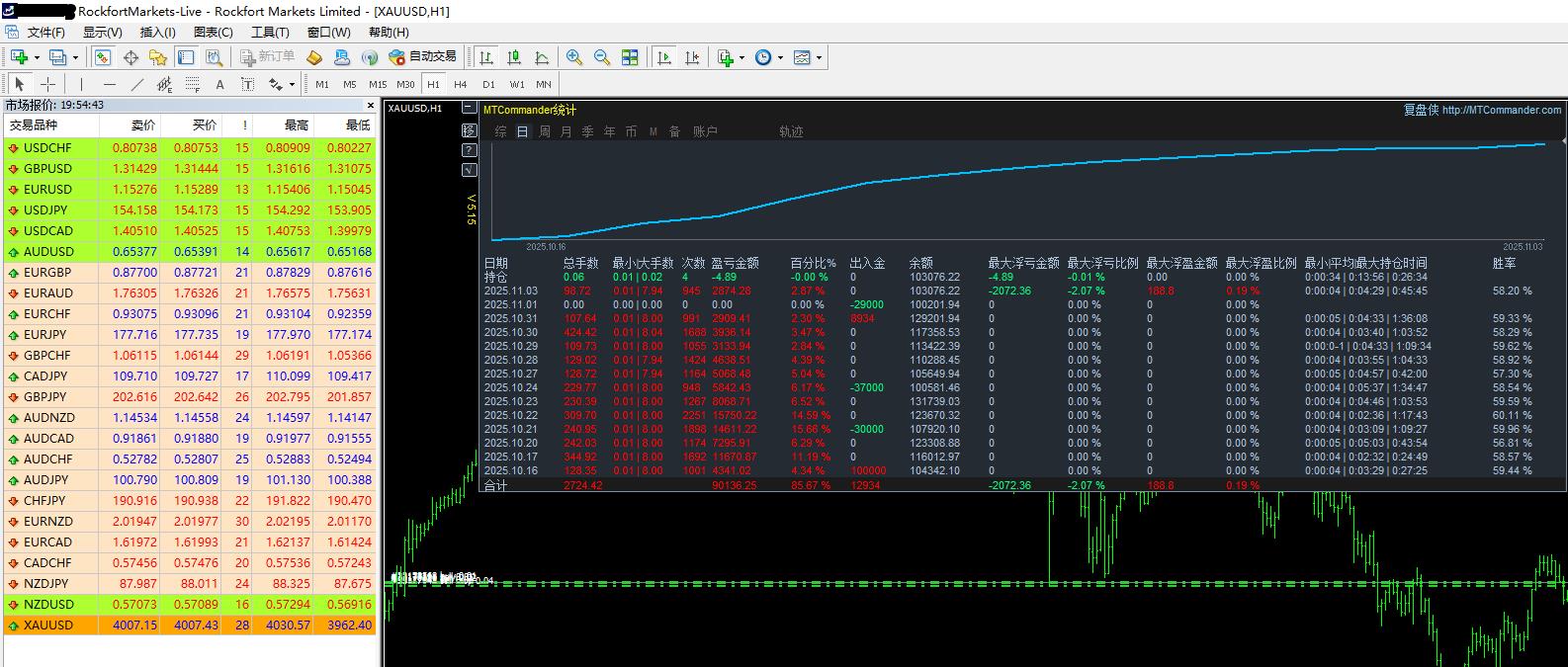
Task: Expand the chart periodicity clock dropdown
Action: click(x=780, y=57)
